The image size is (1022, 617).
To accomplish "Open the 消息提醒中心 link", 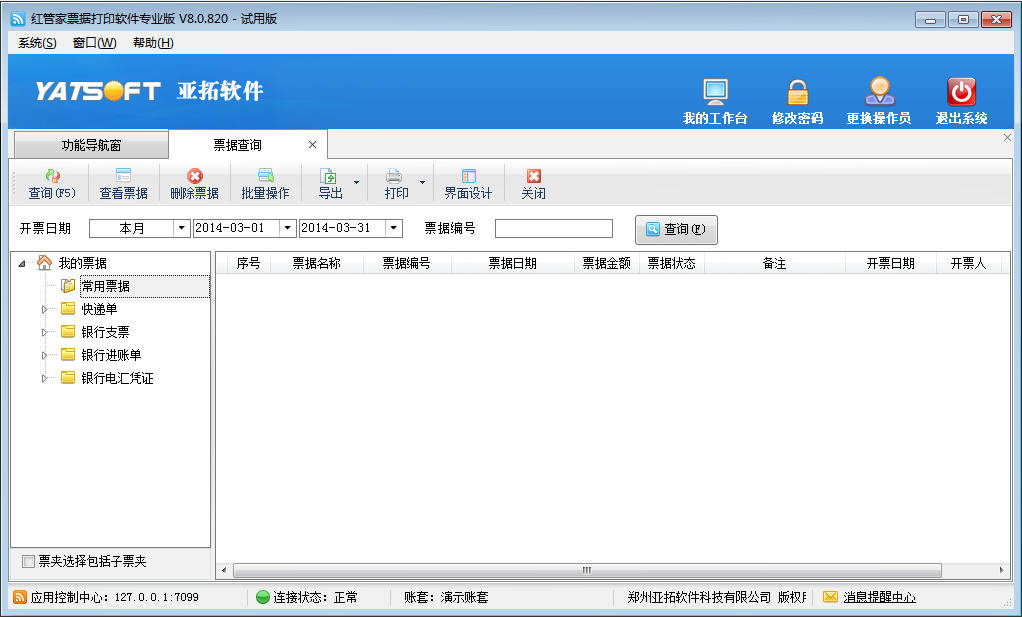I will 879,597.
